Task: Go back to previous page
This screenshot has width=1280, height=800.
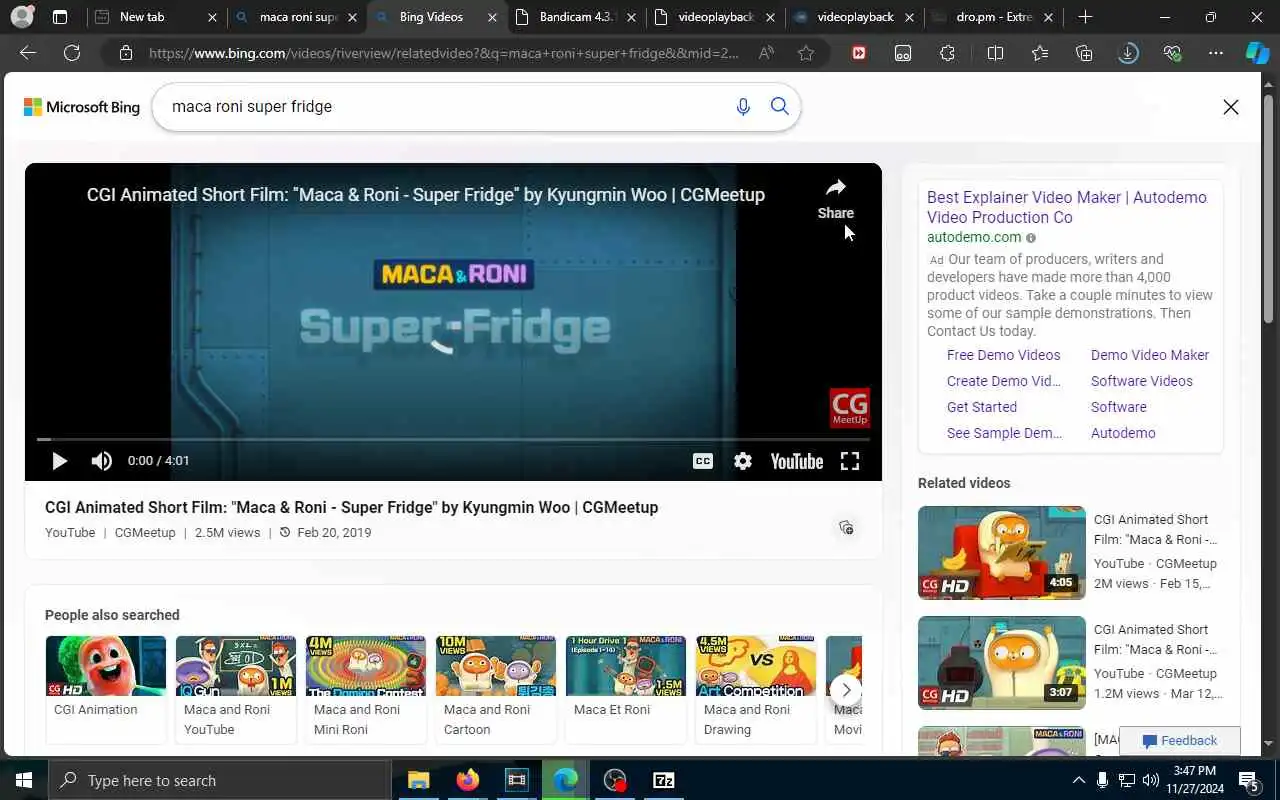Action: pos(28,53)
